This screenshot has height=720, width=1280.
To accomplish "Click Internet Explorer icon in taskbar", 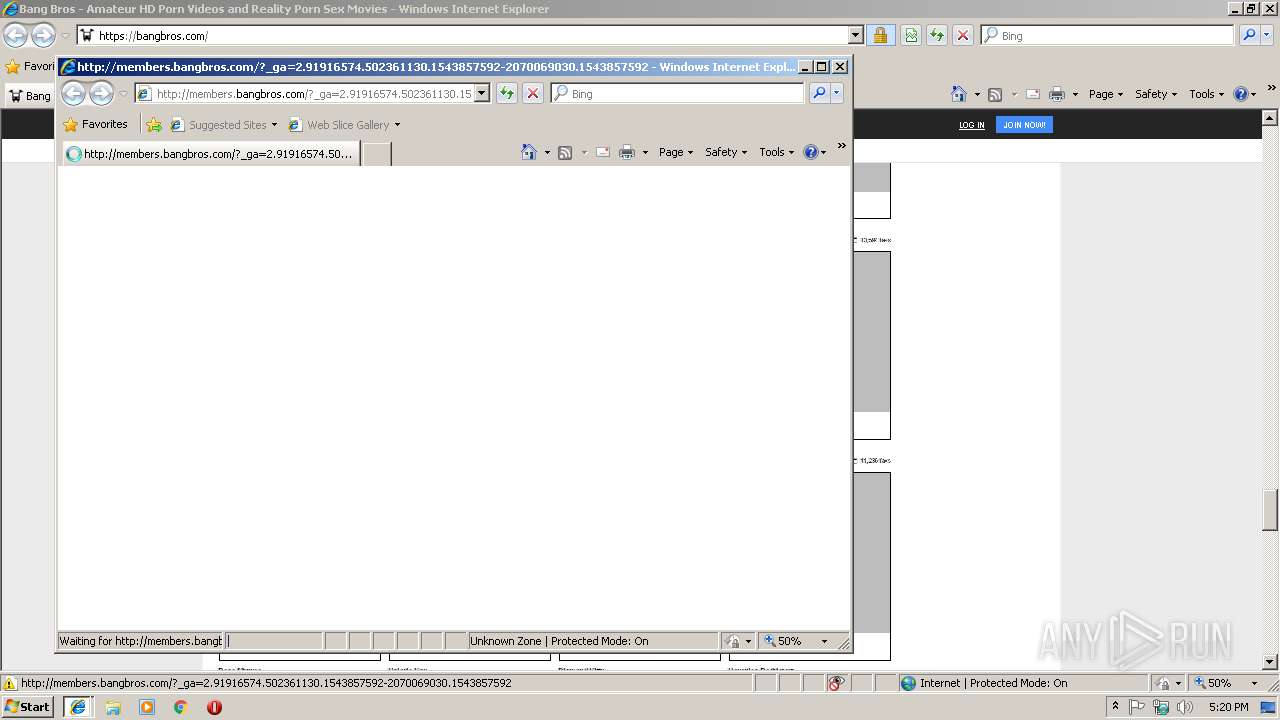I will pos(77,707).
